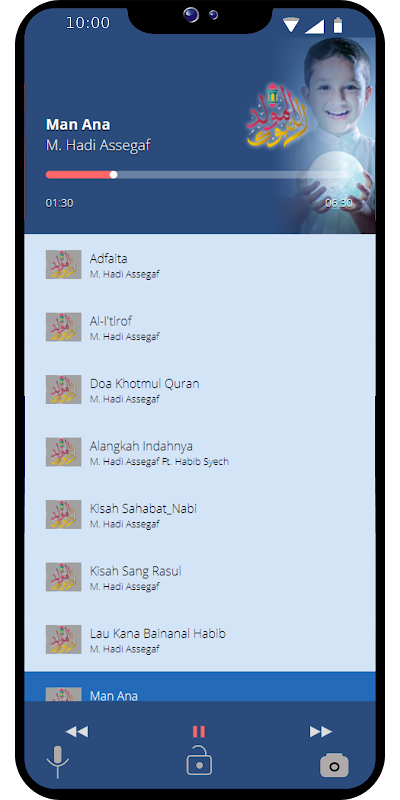Open the camera icon
The width and height of the screenshot is (400, 800).
click(334, 765)
